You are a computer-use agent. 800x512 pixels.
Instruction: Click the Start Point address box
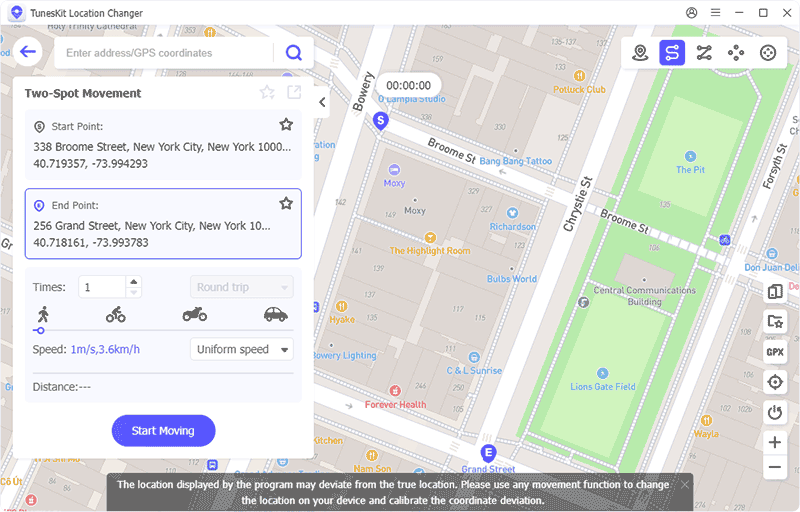click(163, 145)
